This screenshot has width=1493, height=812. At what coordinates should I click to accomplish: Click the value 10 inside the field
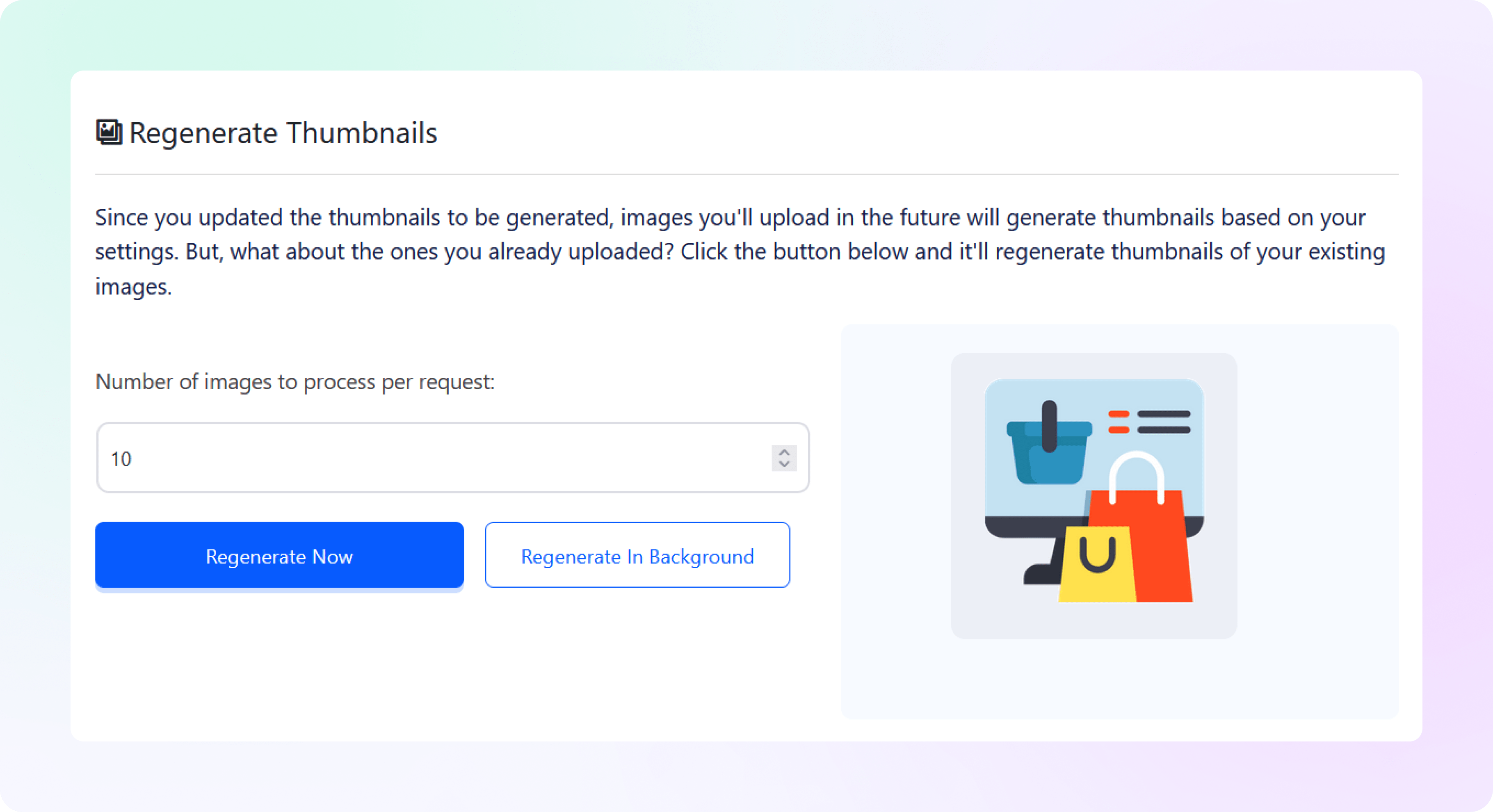tap(121, 458)
